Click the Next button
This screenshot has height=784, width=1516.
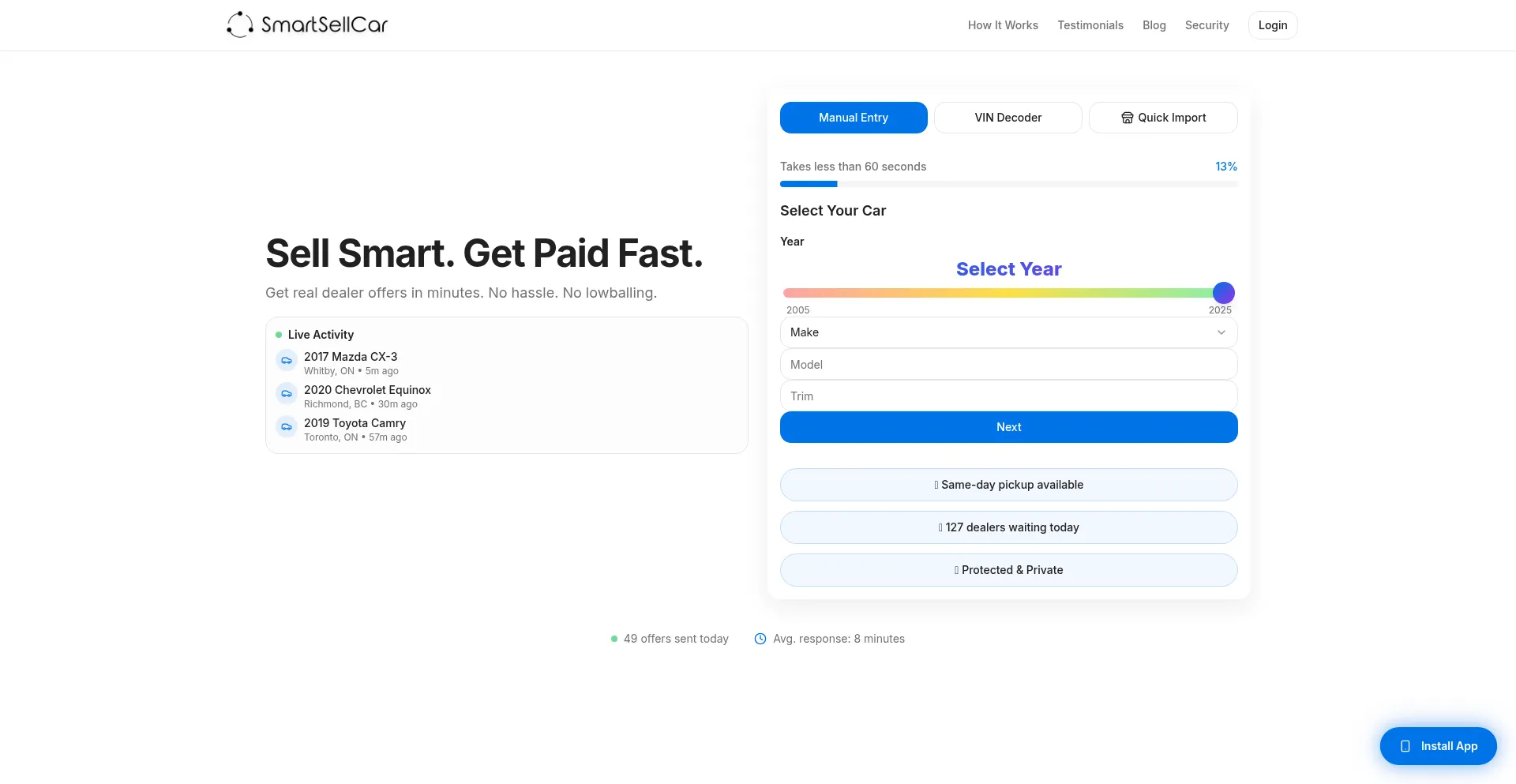(1008, 426)
